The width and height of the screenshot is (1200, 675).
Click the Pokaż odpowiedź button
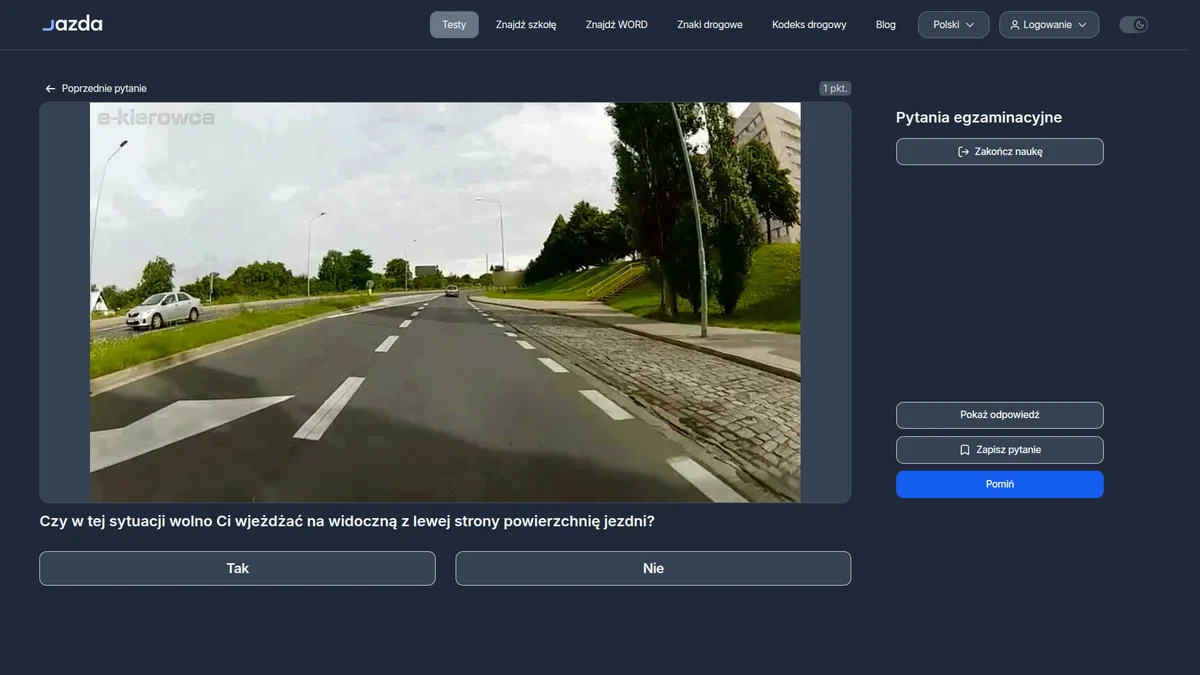[1000, 415]
